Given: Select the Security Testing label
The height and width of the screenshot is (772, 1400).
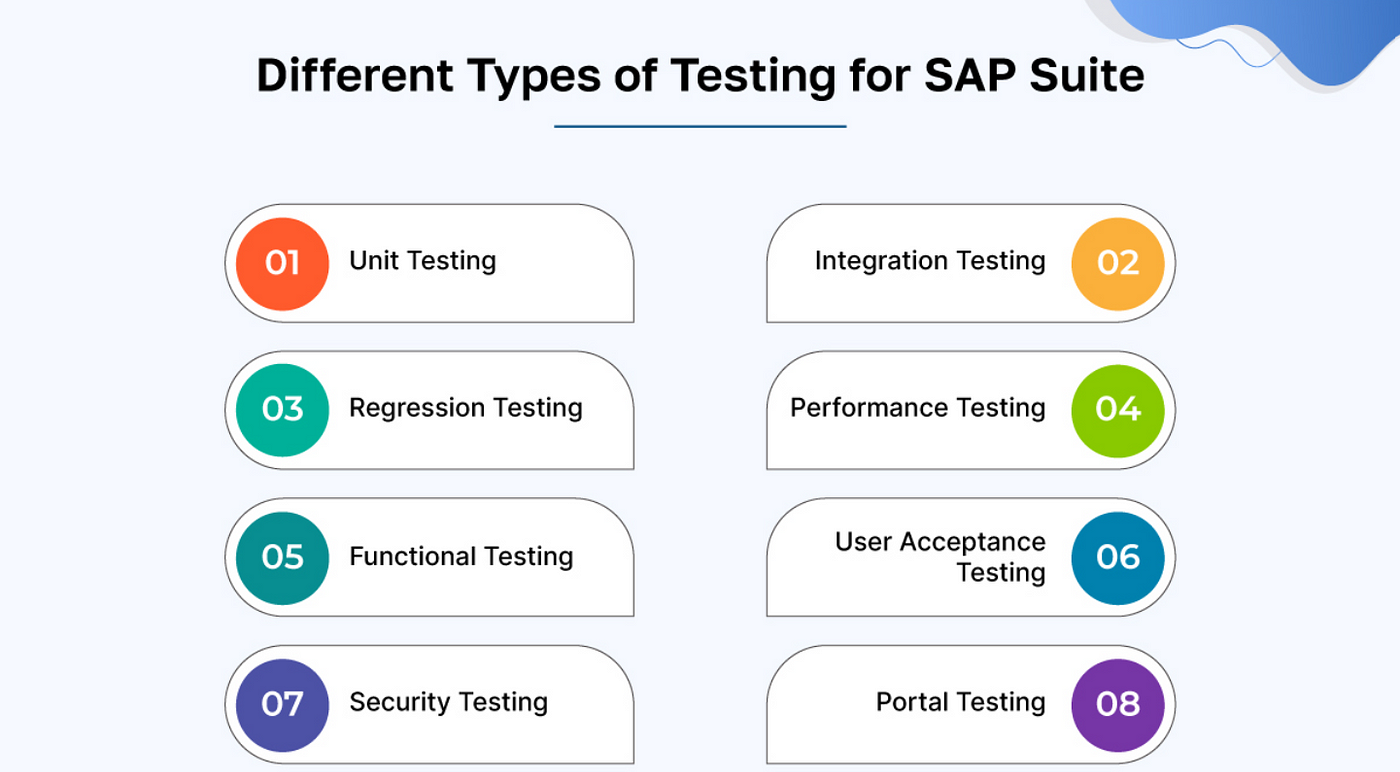Looking at the screenshot, I should tap(448, 703).
